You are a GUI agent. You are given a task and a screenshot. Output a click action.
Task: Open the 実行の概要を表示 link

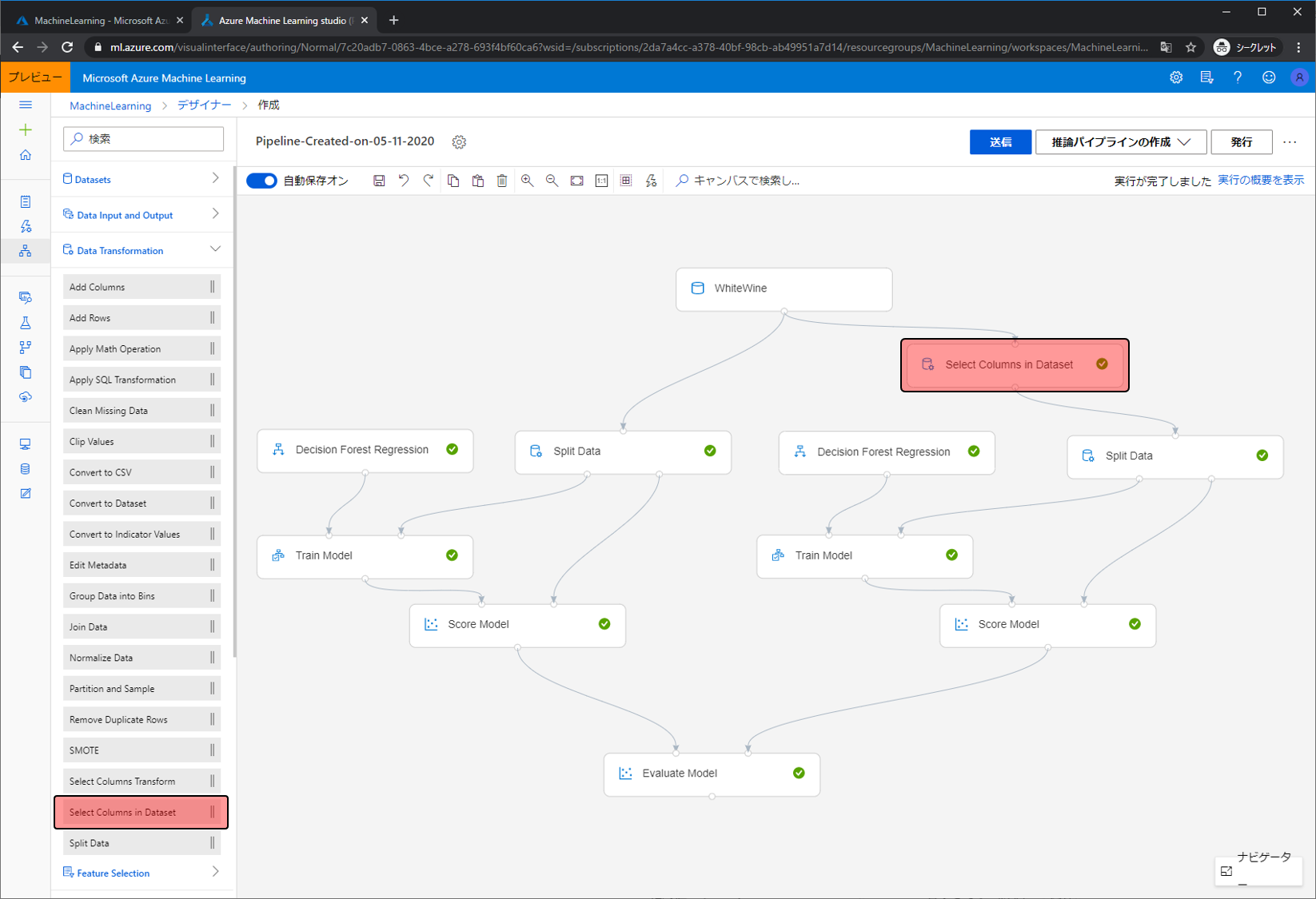[1260, 181]
